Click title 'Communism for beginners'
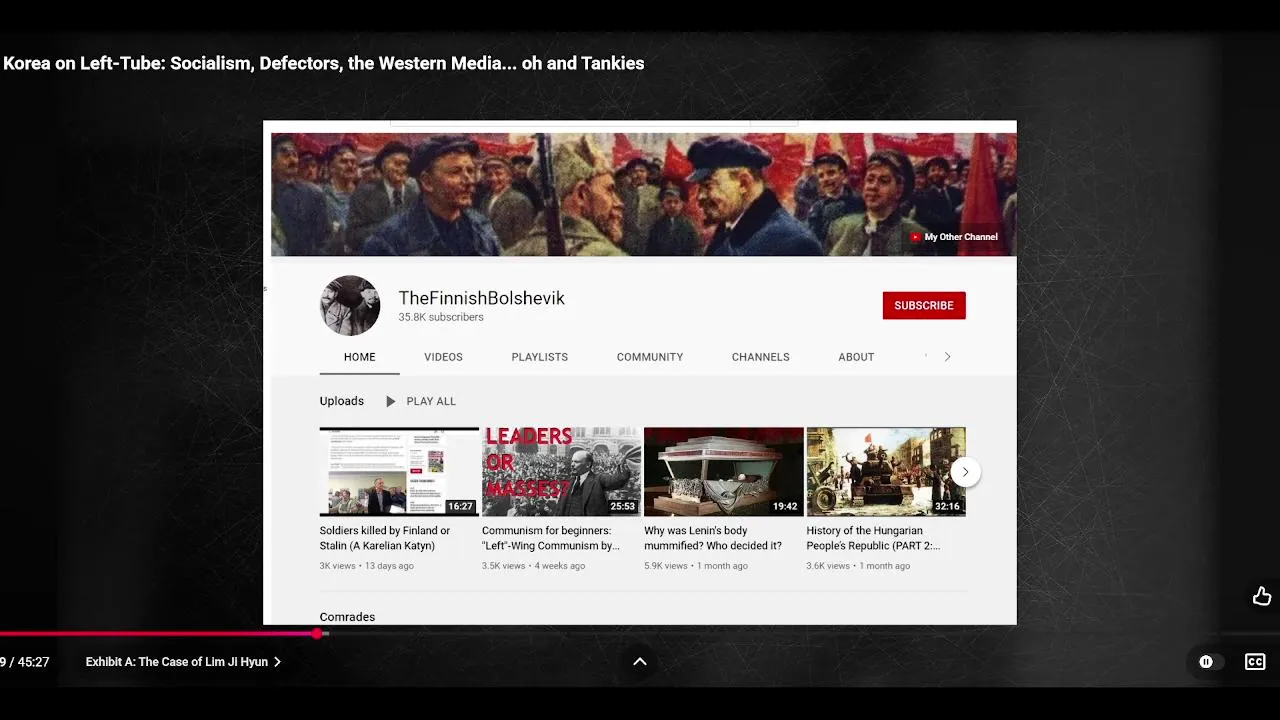 click(x=551, y=538)
